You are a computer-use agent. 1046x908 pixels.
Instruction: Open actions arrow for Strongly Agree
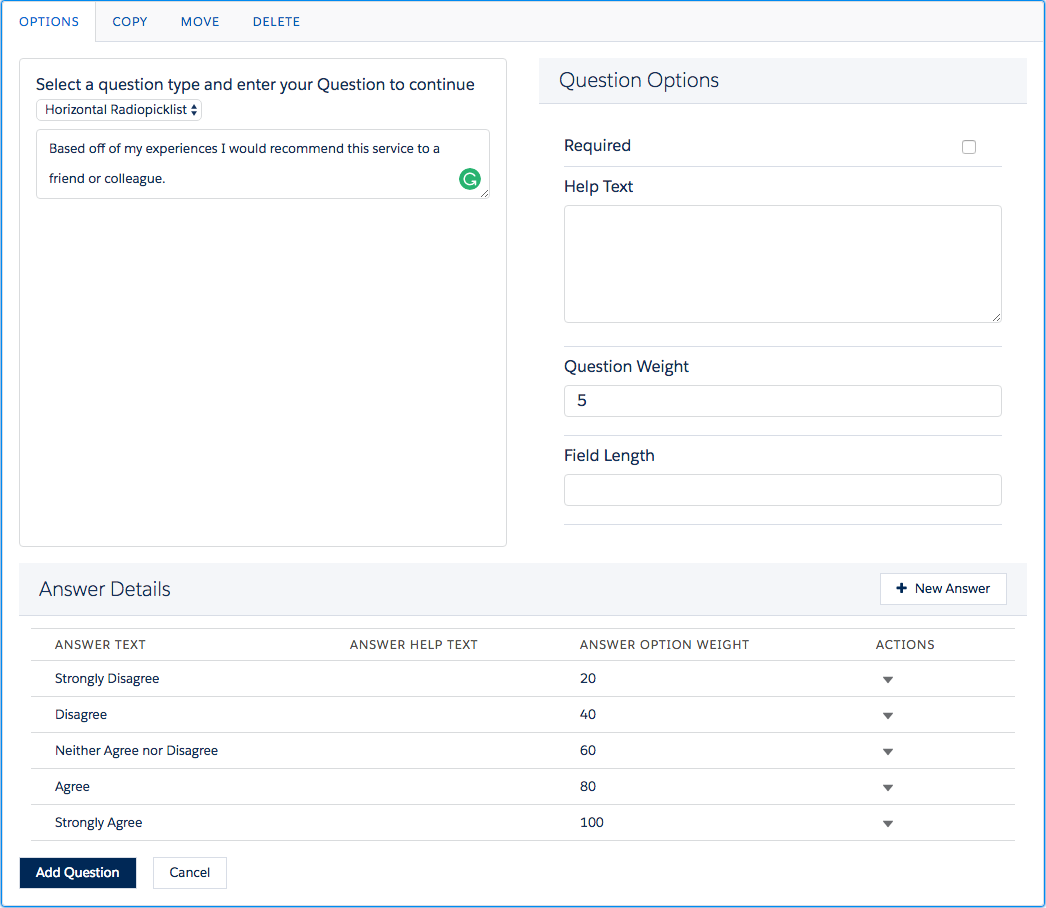(887, 824)
